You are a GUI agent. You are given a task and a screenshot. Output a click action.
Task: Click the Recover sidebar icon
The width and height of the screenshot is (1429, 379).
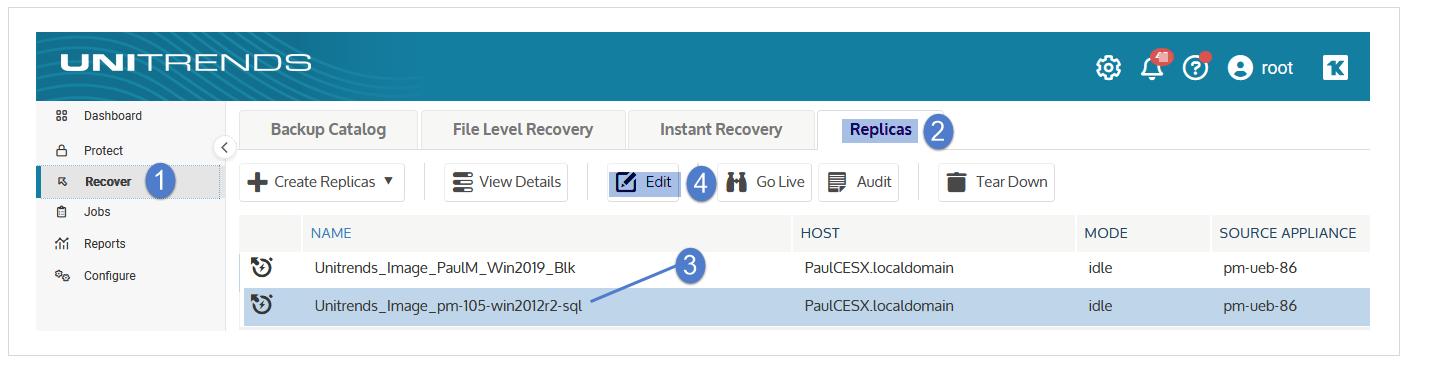coord(62,182)
